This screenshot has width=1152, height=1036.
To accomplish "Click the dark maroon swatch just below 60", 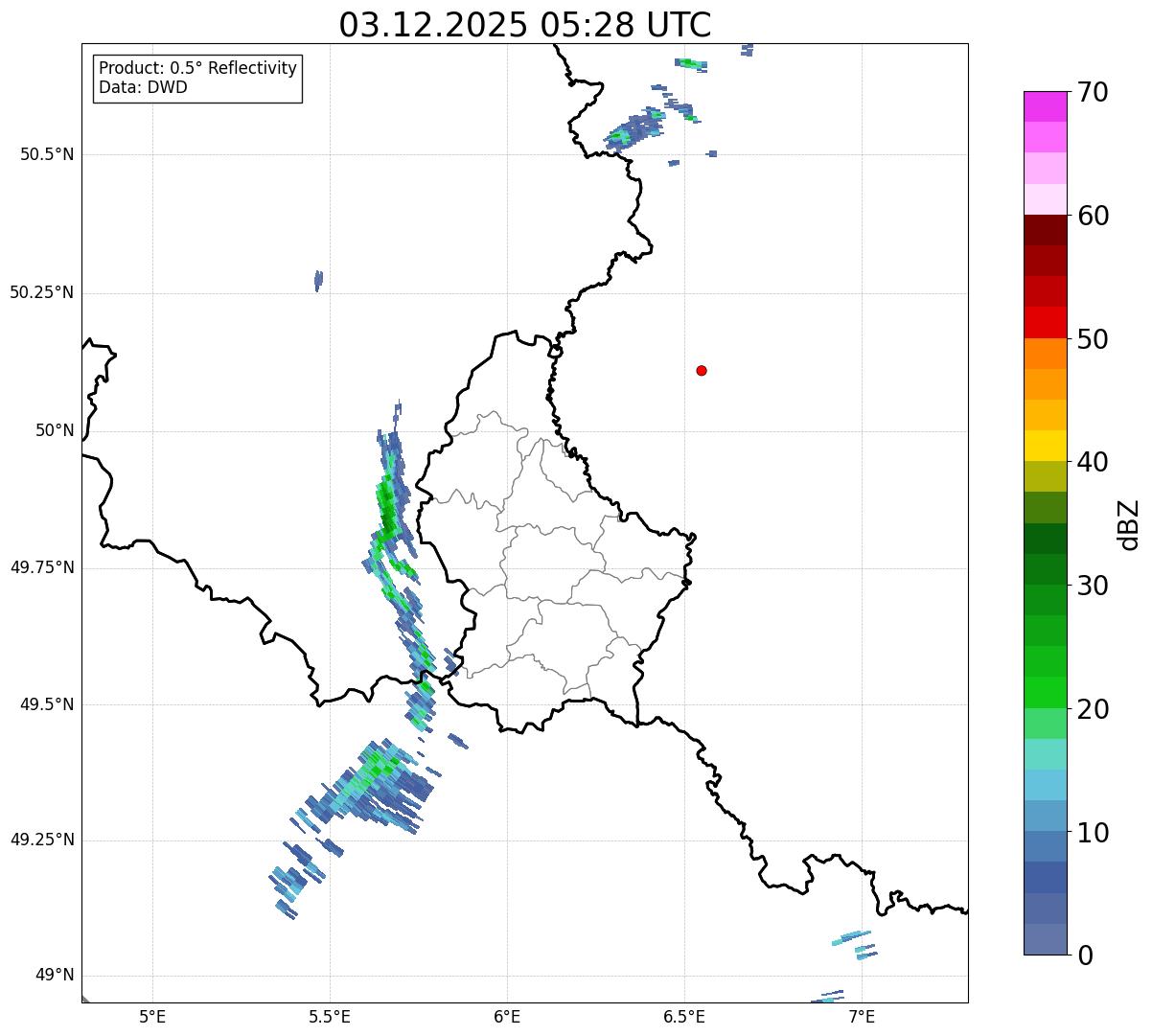I will (x=1045, y=230).
